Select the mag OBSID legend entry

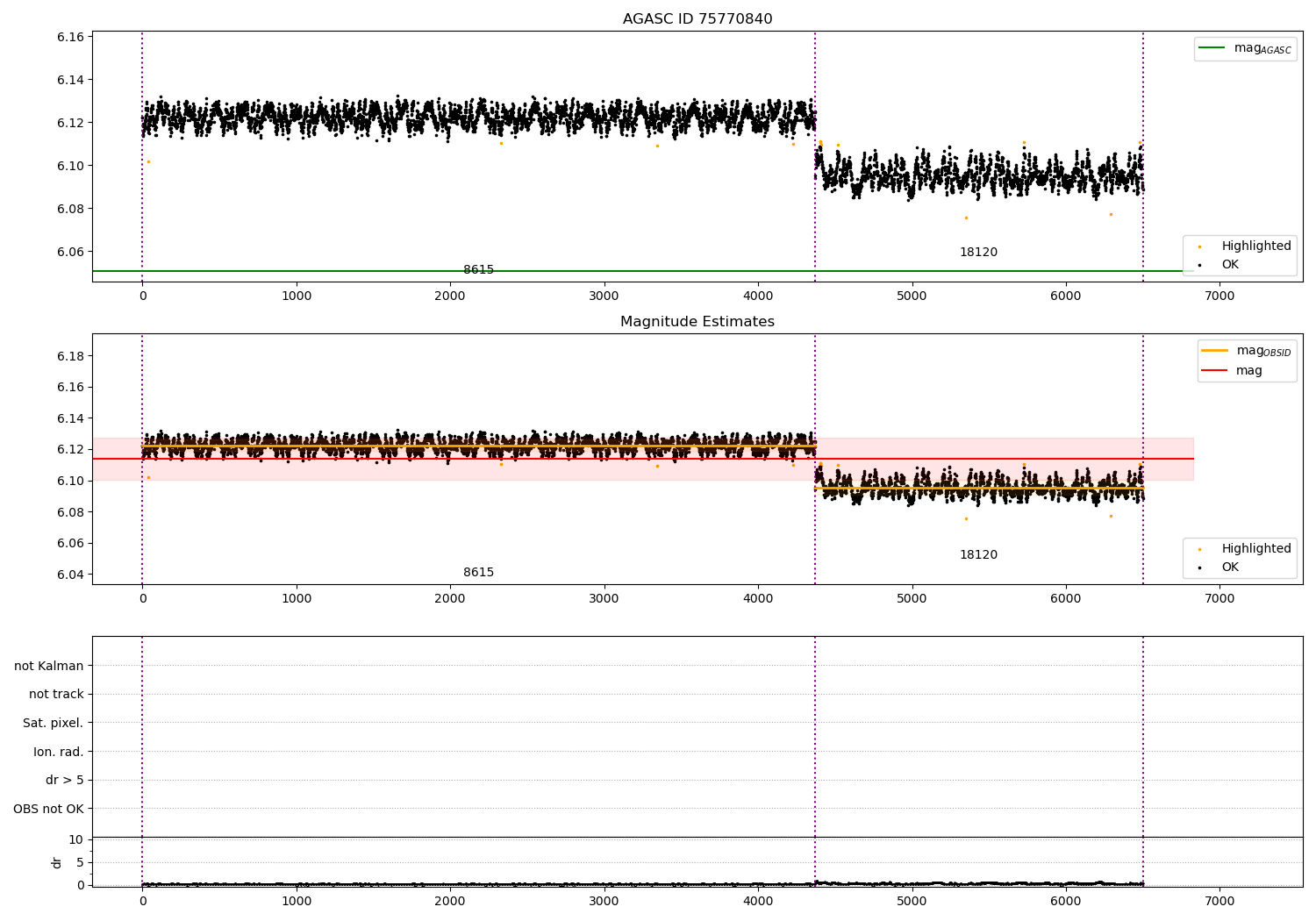tap(1247, 351)
